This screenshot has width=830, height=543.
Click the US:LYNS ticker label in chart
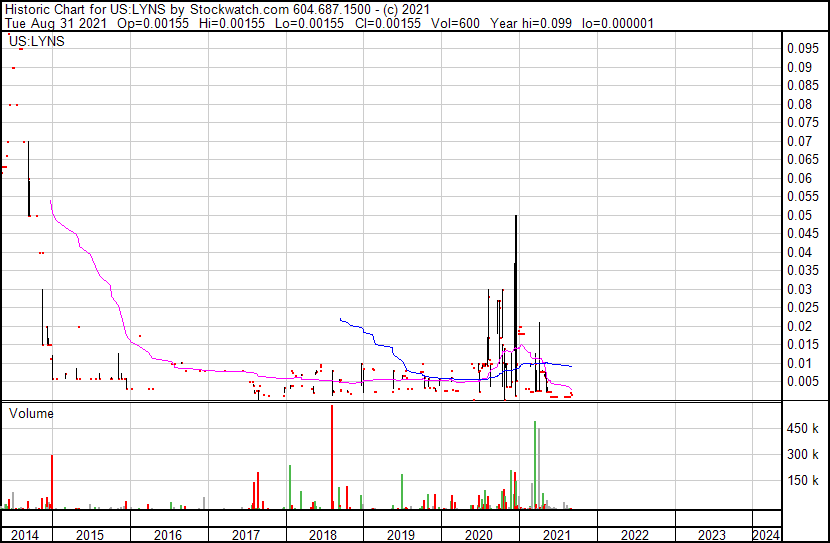37,41
